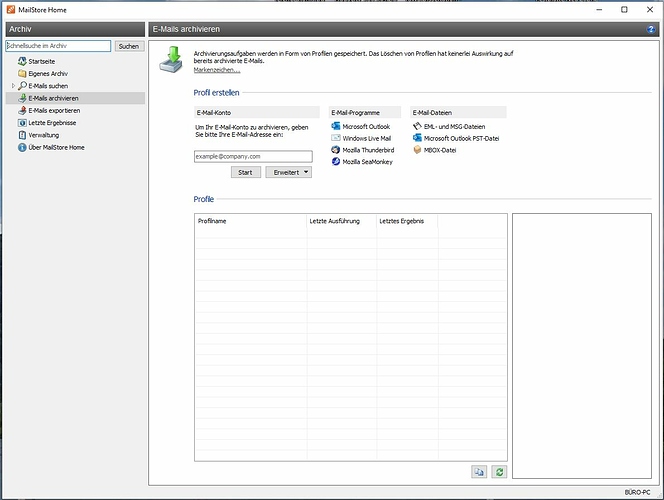Click the Microsoft Outlook program icon
This screenshot has width=664, height=500.
pyautogui.click(x=336, y=126)
